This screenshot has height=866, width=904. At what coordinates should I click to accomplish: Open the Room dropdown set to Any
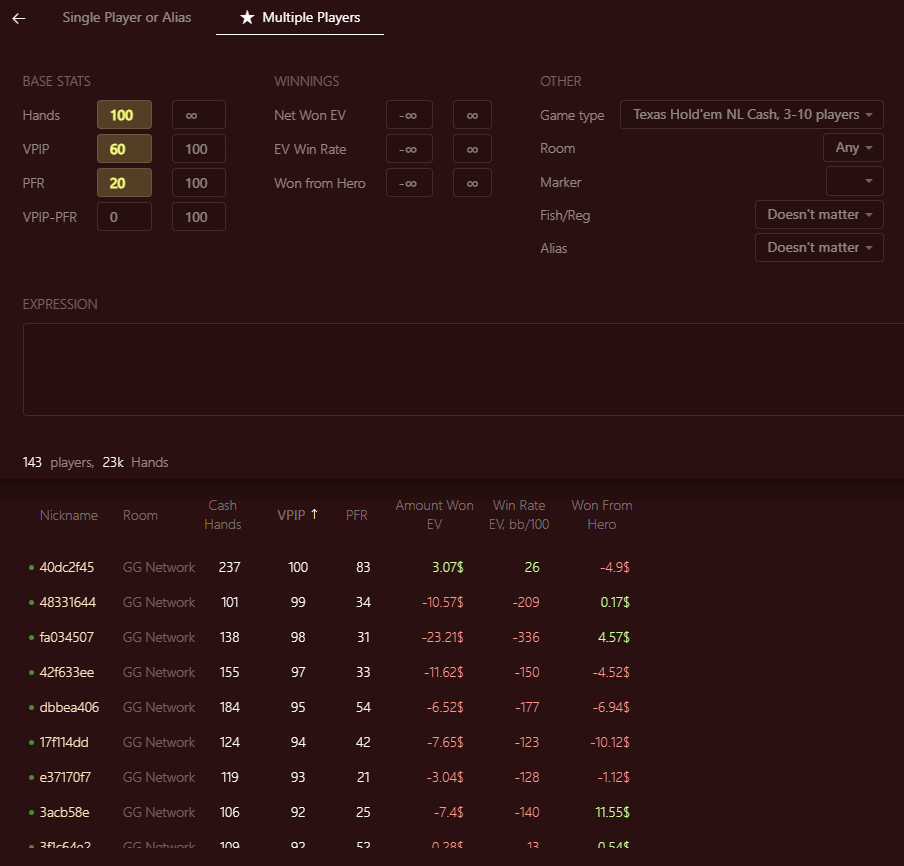pos(853,148)
